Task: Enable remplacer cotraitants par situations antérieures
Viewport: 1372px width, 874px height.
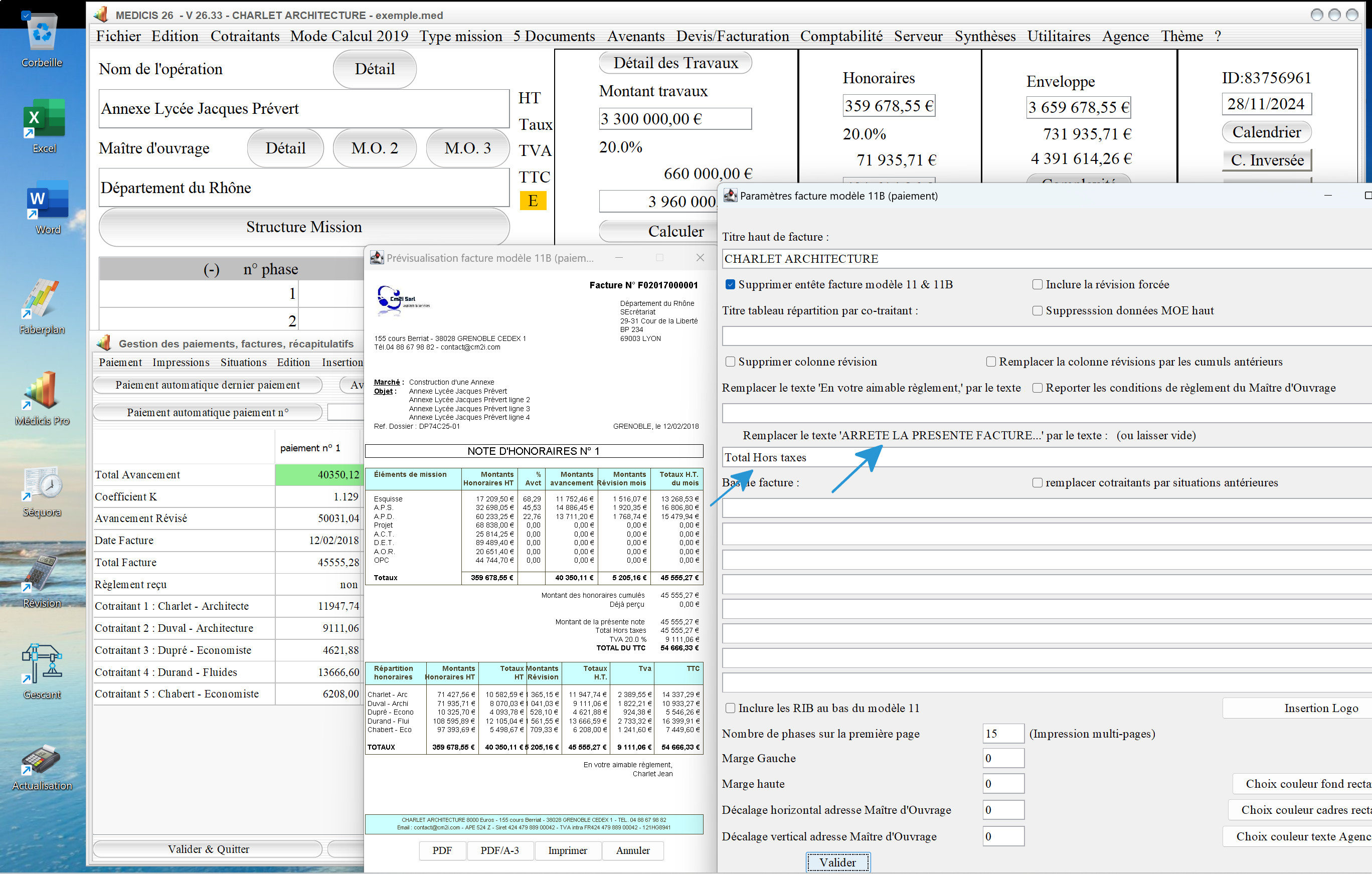Action: pos(1038,482)
